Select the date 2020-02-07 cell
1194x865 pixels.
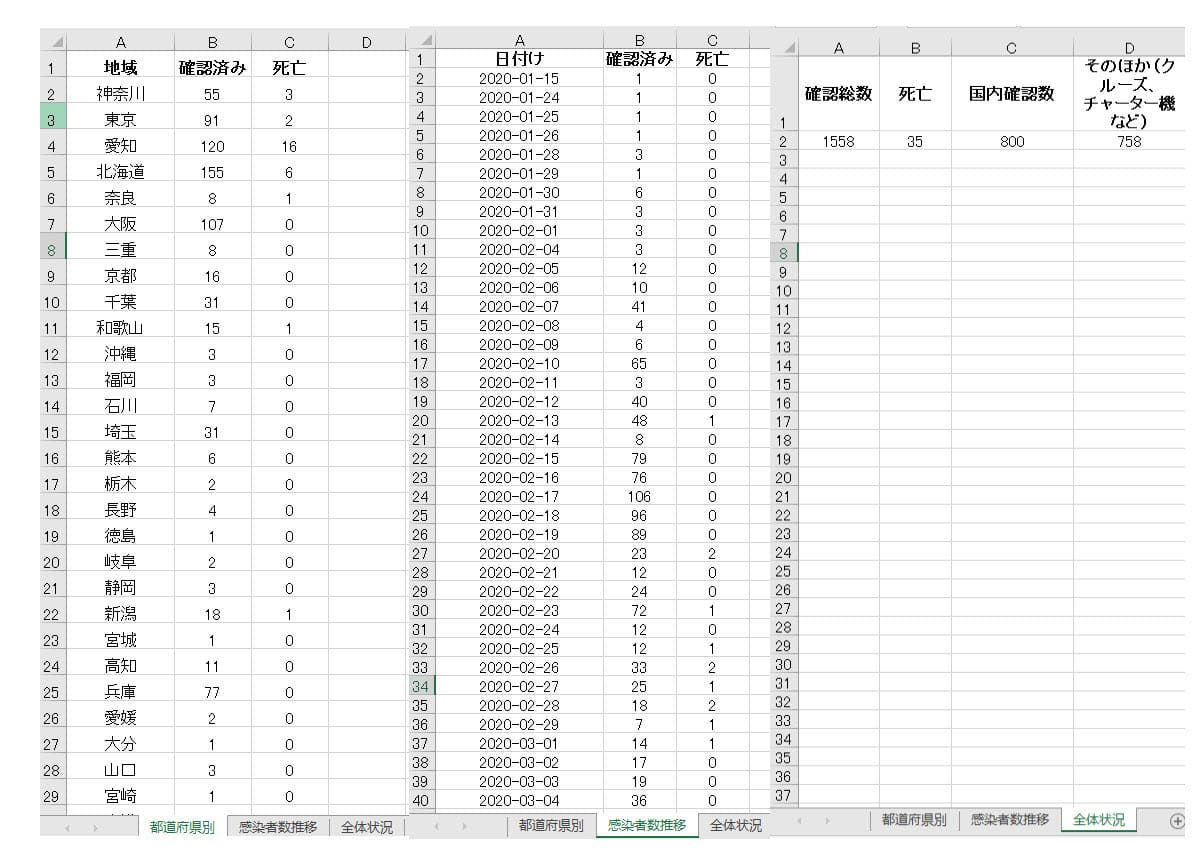click(519, 307)
